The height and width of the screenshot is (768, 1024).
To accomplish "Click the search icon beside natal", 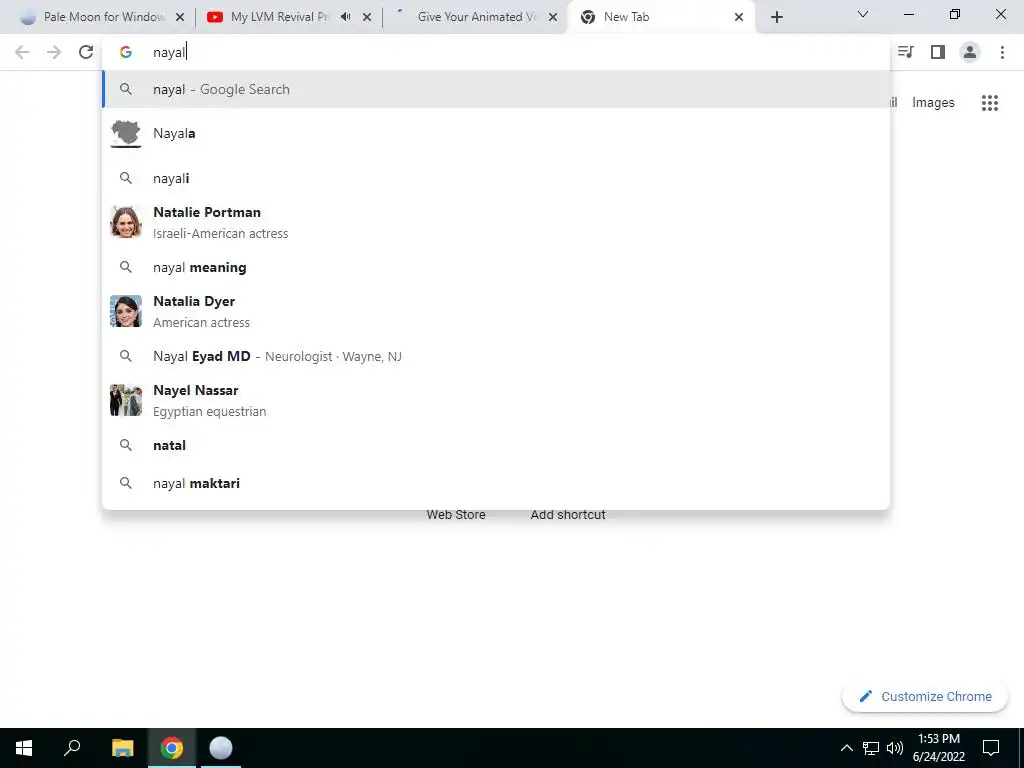I will click(x=126, y=445).
